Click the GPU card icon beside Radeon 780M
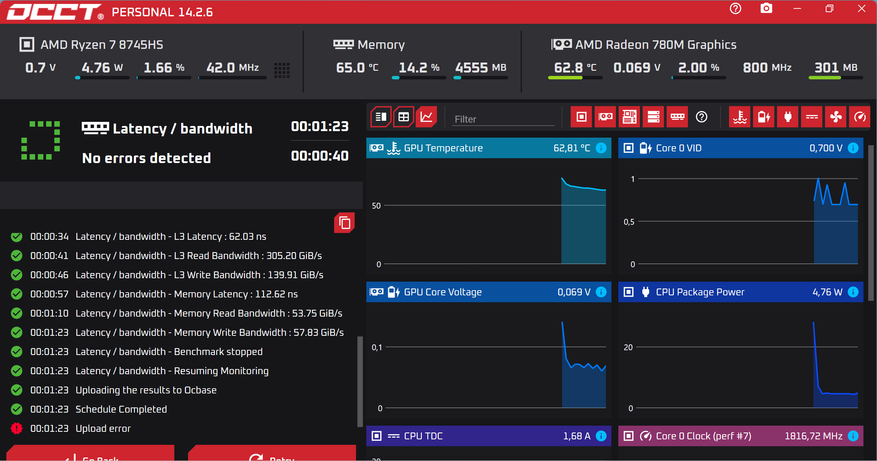Viewport: 877px width, 461px height. [x=561, y=44]
